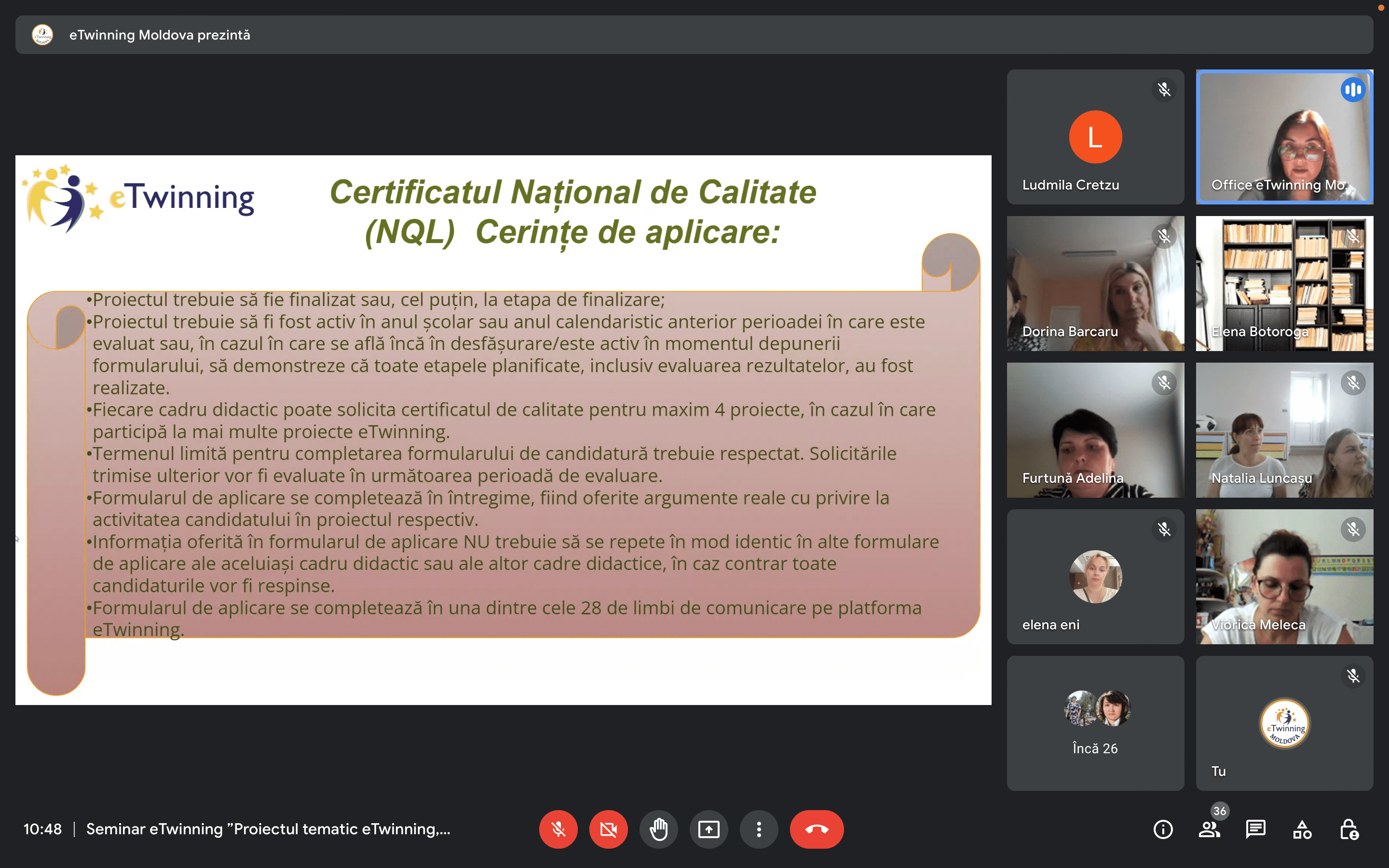Click the eTwinning Moldova prezintă banner
This screenshot has height=868, width=1389.
coord(694,35)
